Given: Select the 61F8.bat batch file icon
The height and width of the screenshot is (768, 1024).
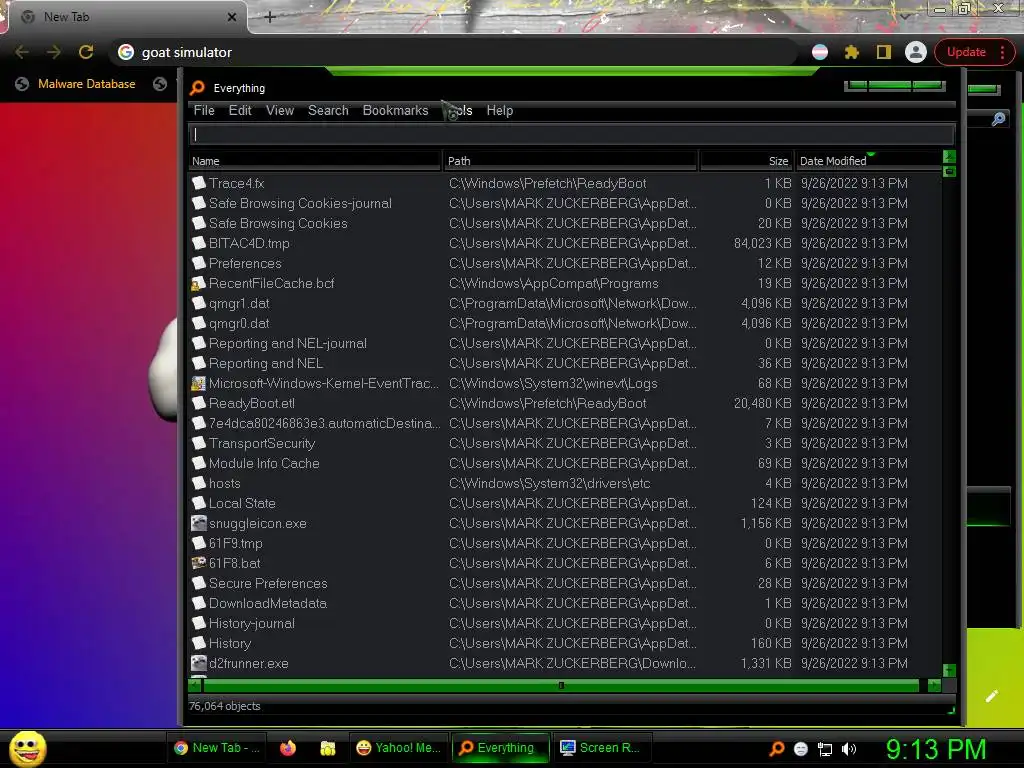Looking at the screenshot, I should click(x=199, y=563).
